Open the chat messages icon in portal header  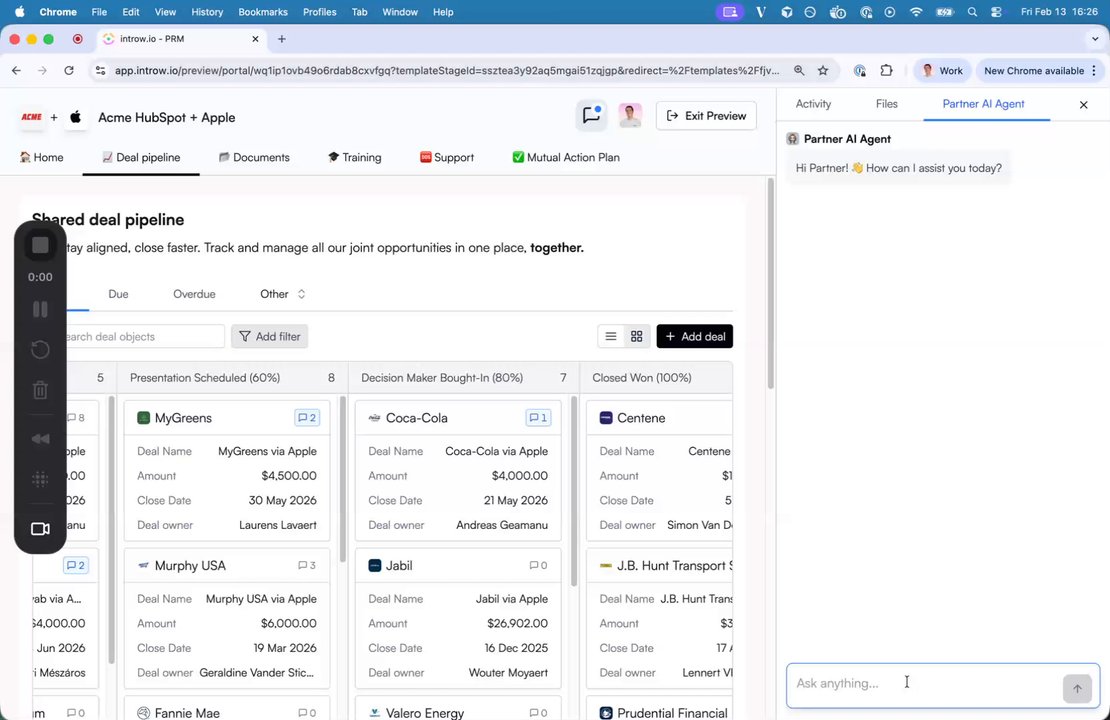click(591, 115)
